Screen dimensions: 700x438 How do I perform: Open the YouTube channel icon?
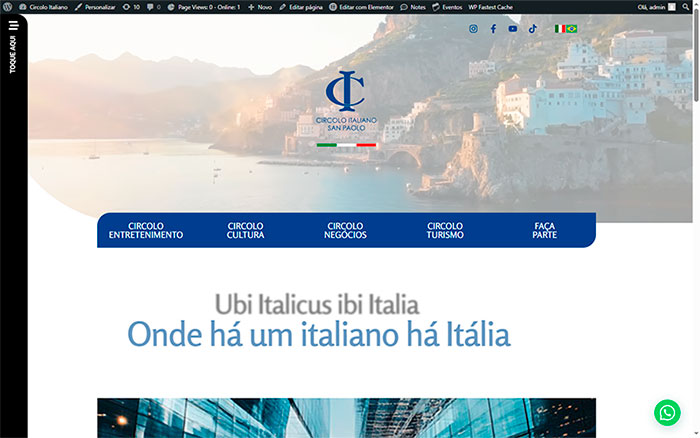[x=513, y=29]
